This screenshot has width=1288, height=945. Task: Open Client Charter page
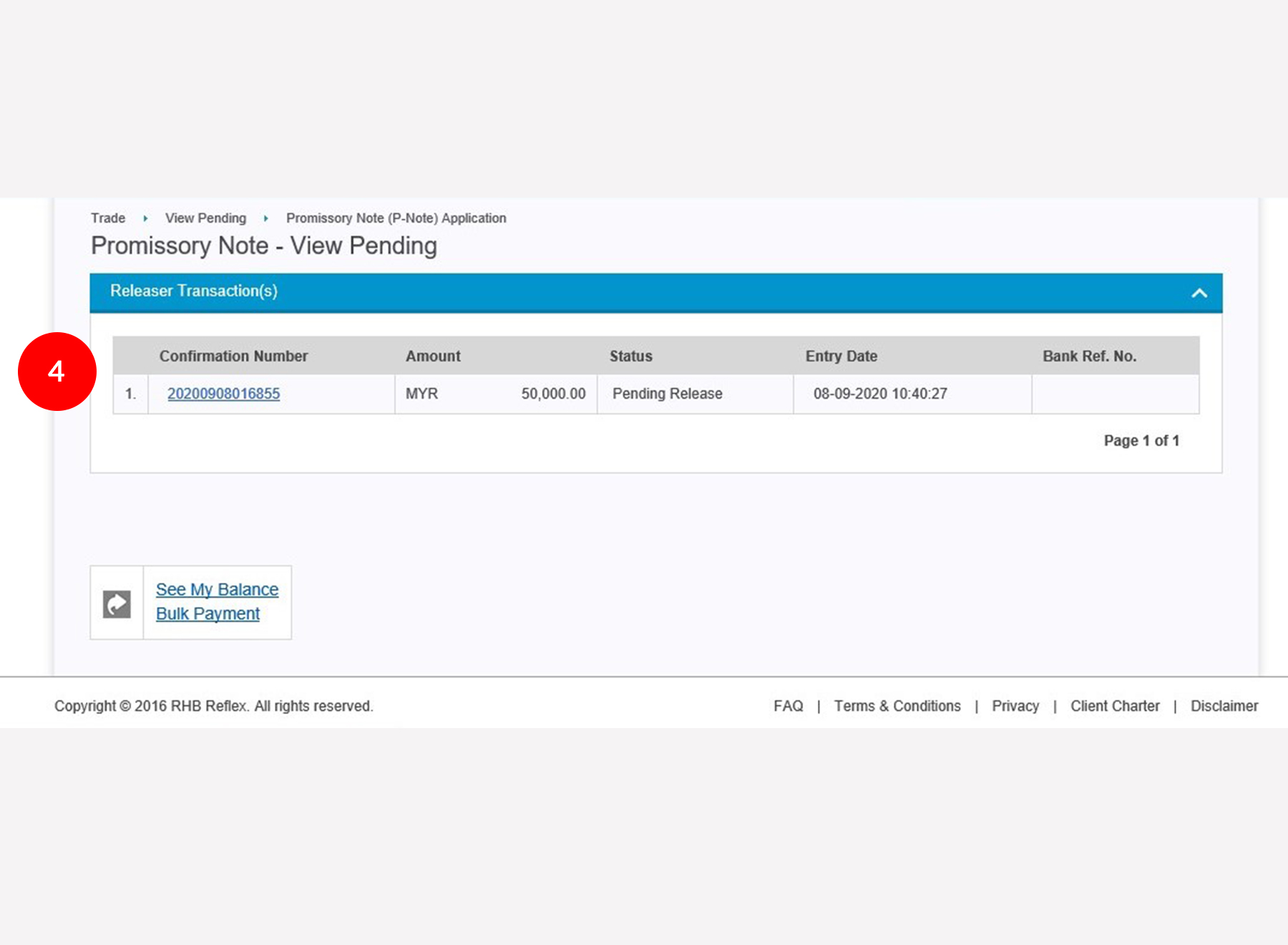[1115, 706]
